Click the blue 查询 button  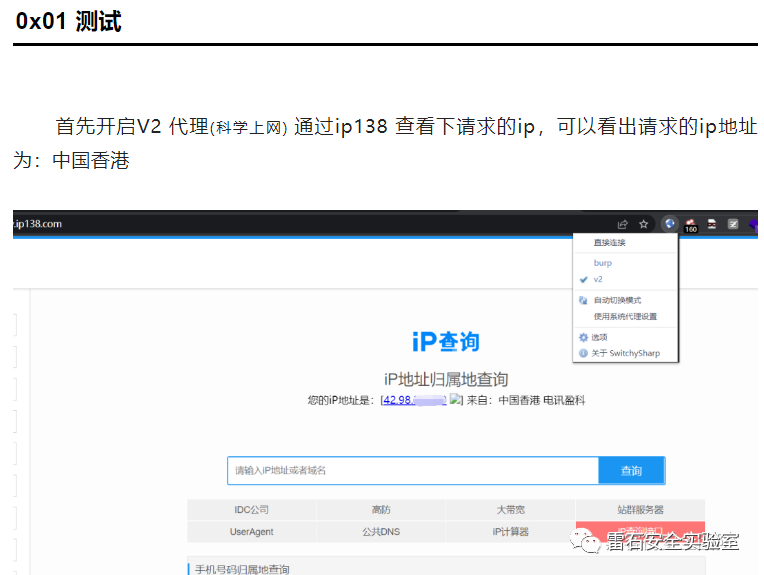631,471
